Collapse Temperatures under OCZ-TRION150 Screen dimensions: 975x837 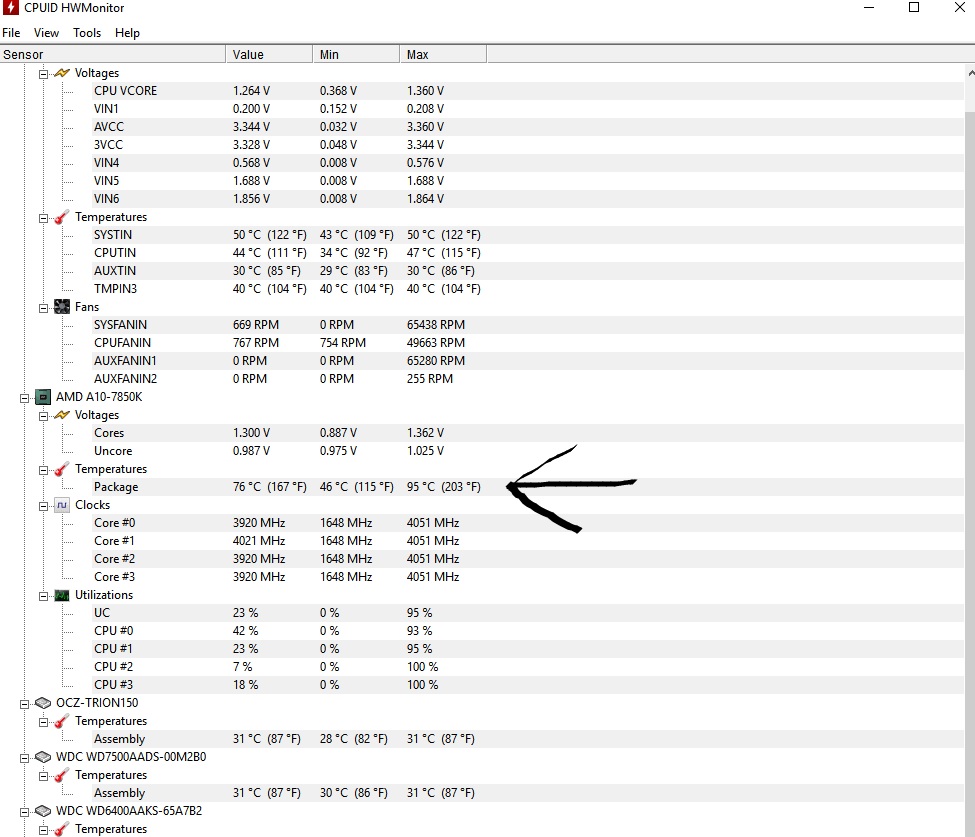[x=44, y=722]
